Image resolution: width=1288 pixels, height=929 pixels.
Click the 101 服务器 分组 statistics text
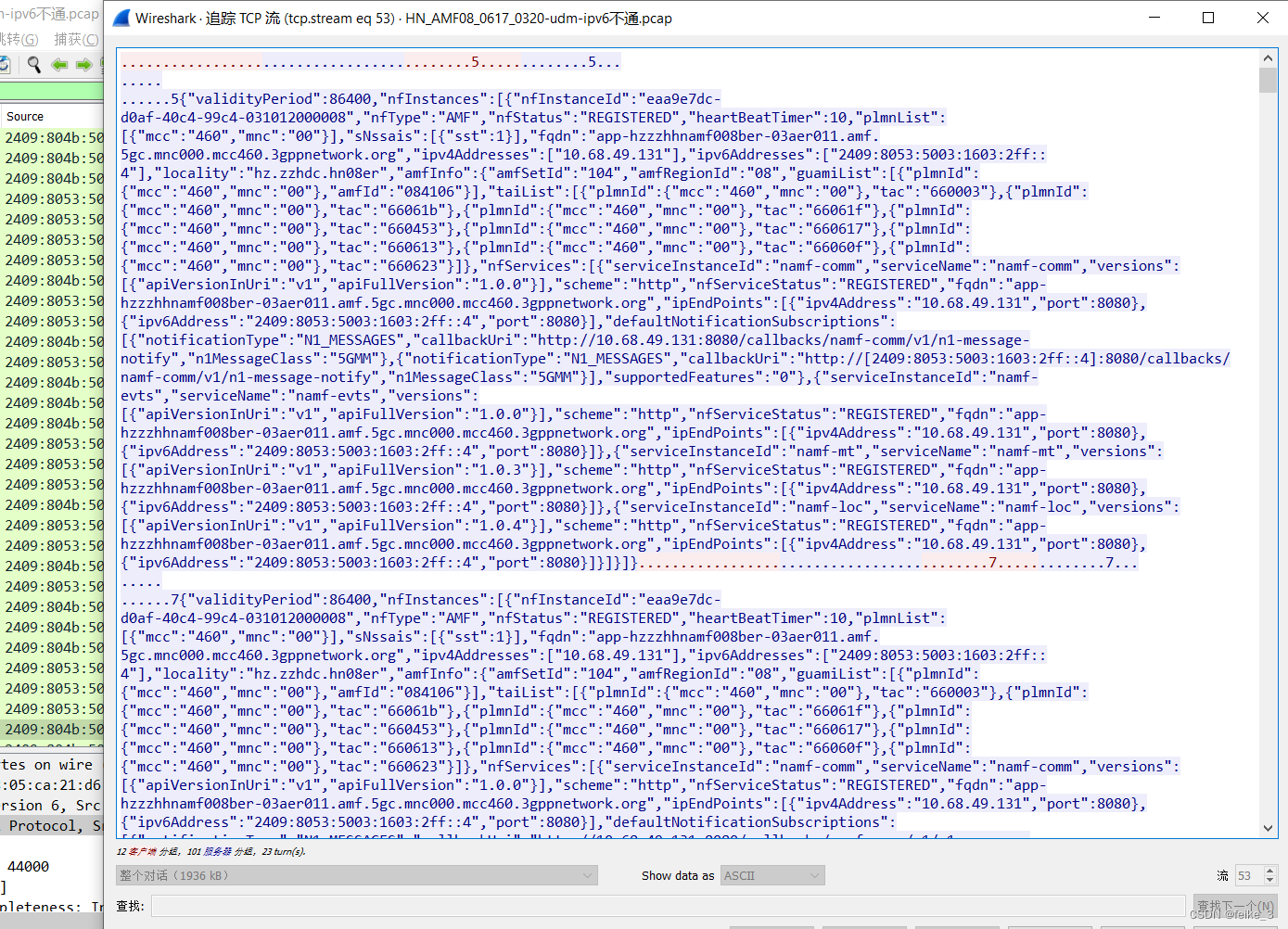coord(221,851)
